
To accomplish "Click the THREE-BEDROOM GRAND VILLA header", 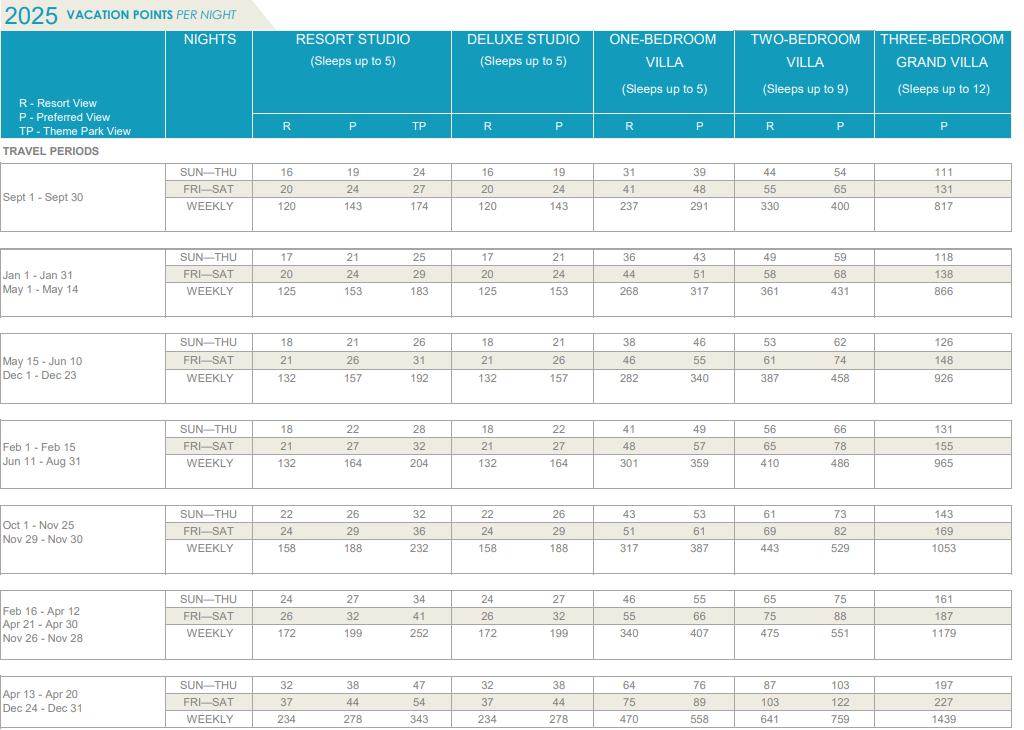I will point(942,50).
